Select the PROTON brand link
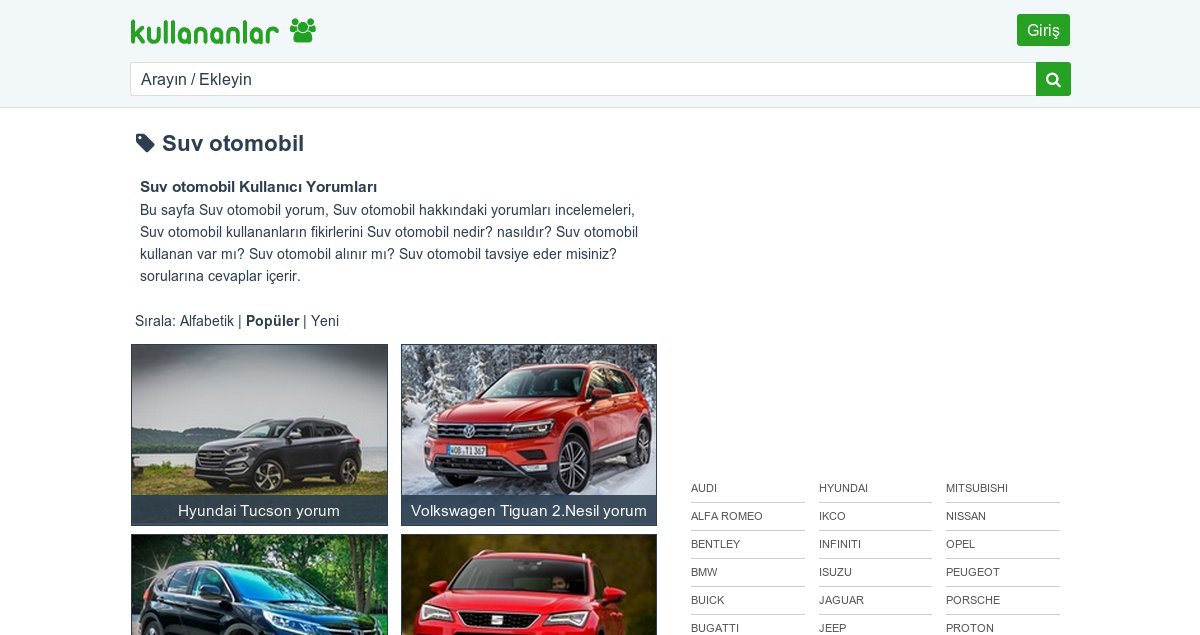 (x=970, y=628)
